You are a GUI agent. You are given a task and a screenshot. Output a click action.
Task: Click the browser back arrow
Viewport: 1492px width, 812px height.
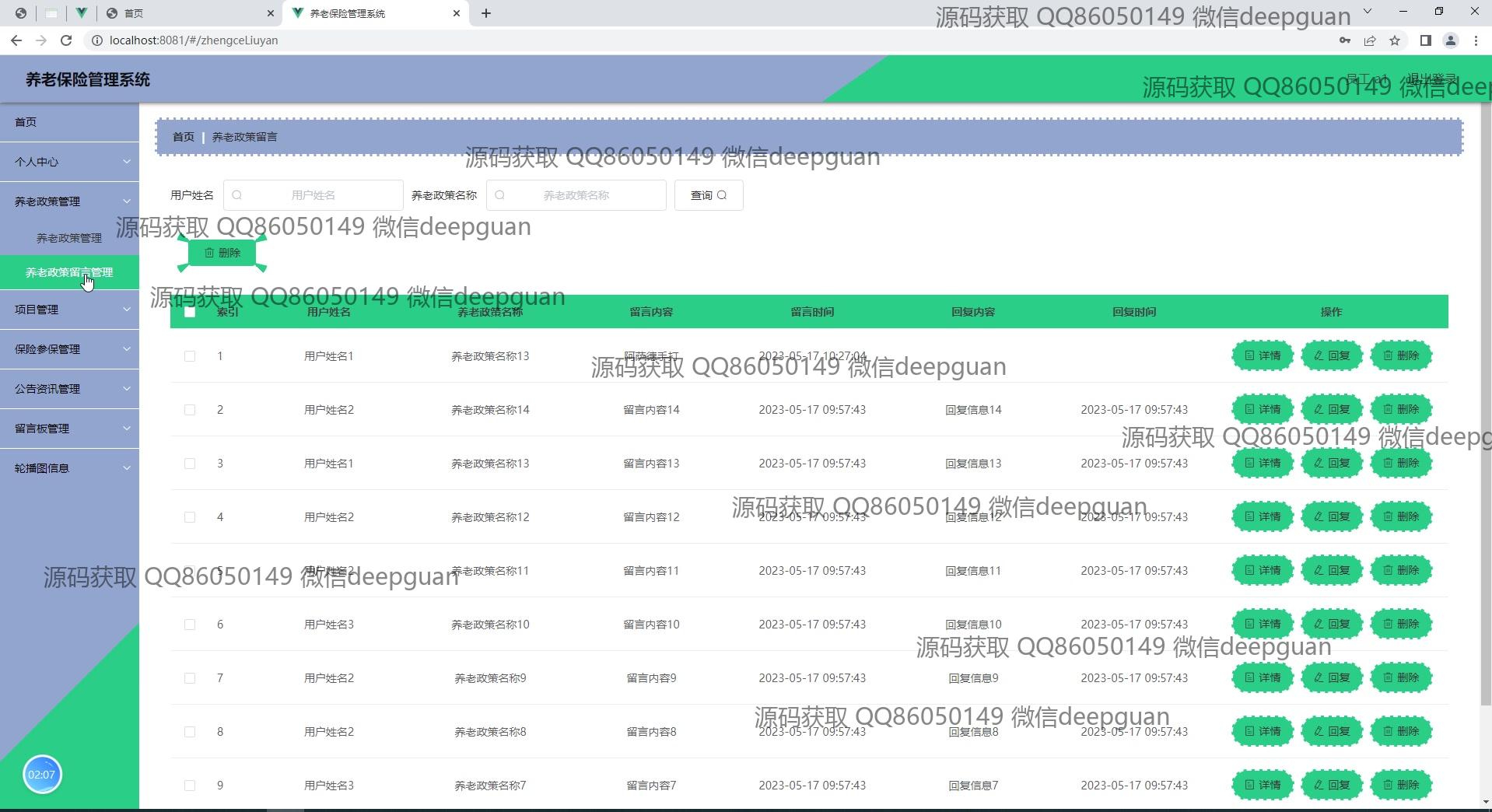(x=16, y=40)
